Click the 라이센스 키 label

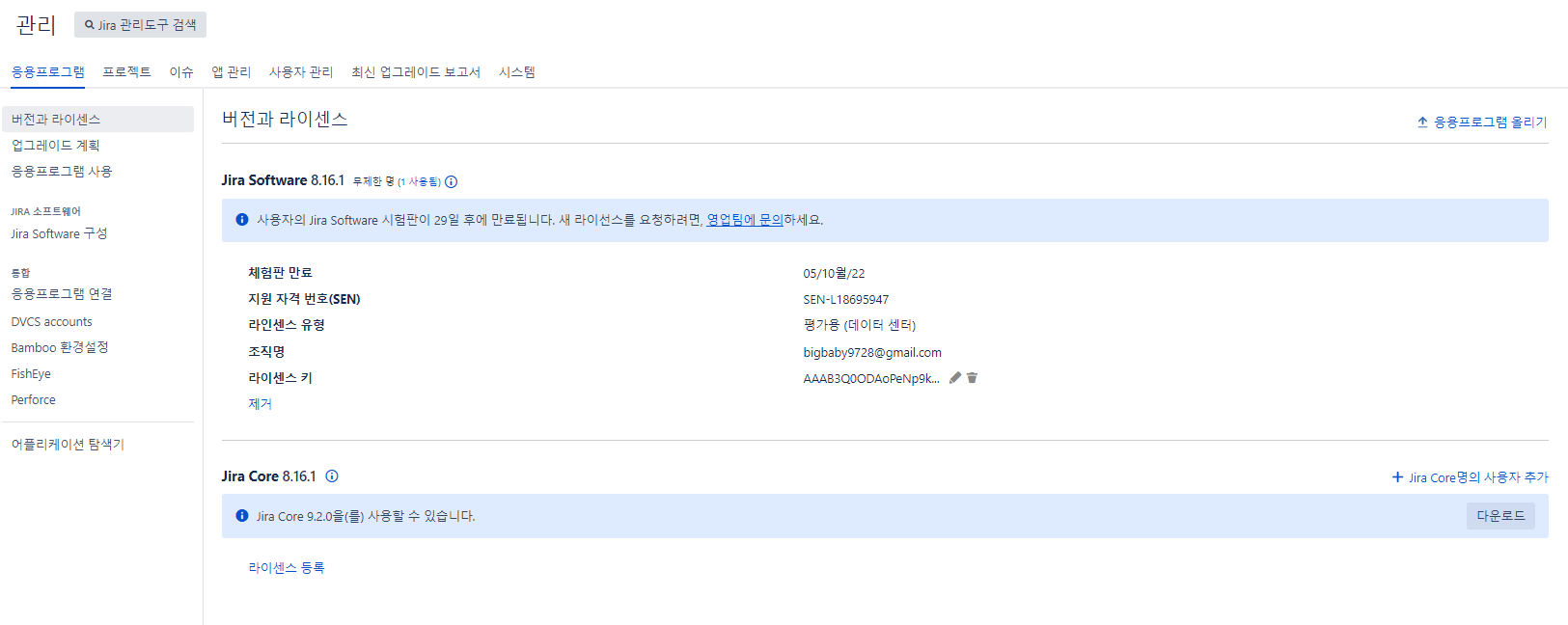pyautogui.click(x=281, y=378)
